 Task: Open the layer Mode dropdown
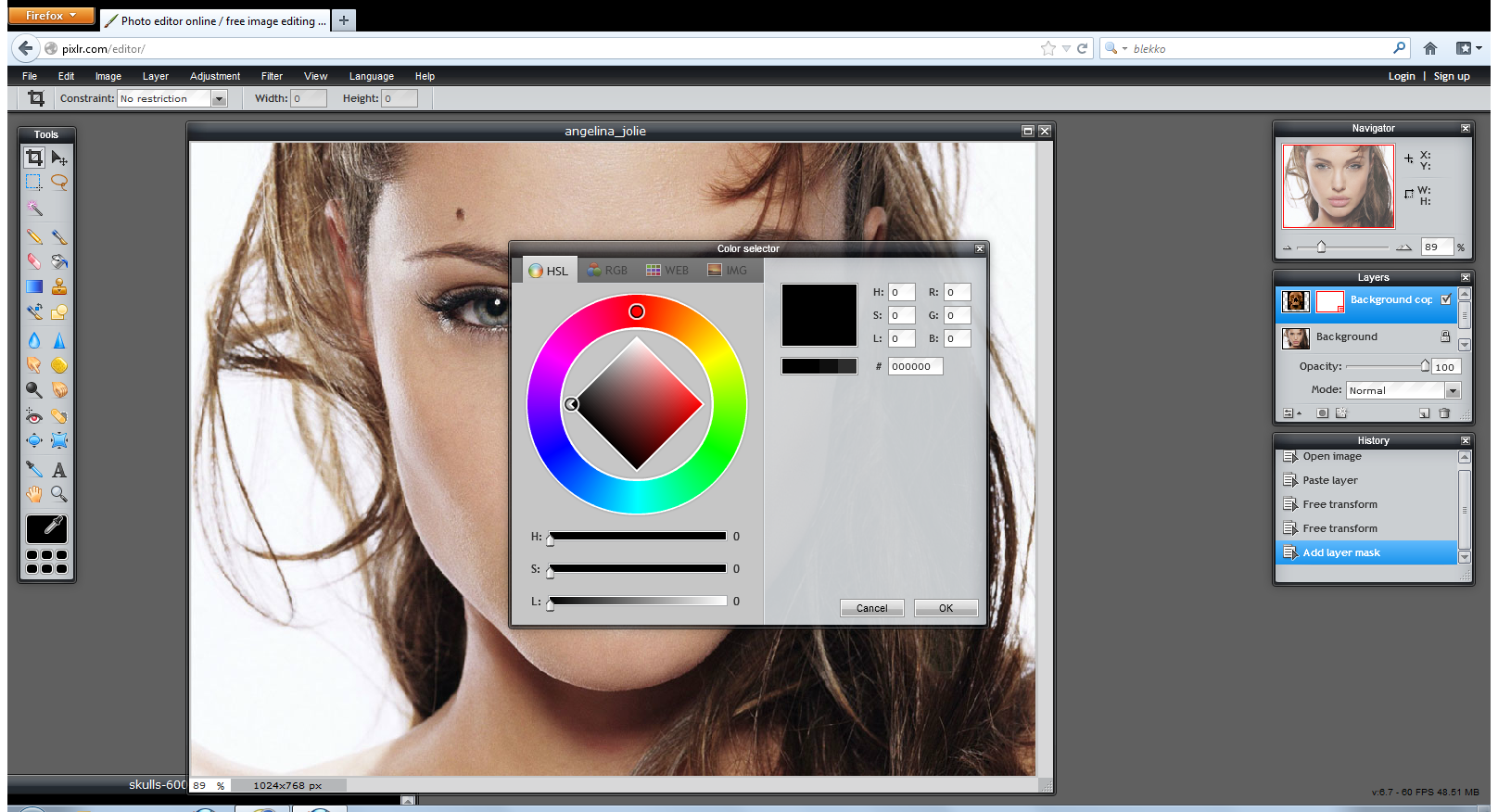coord(1453,390)
